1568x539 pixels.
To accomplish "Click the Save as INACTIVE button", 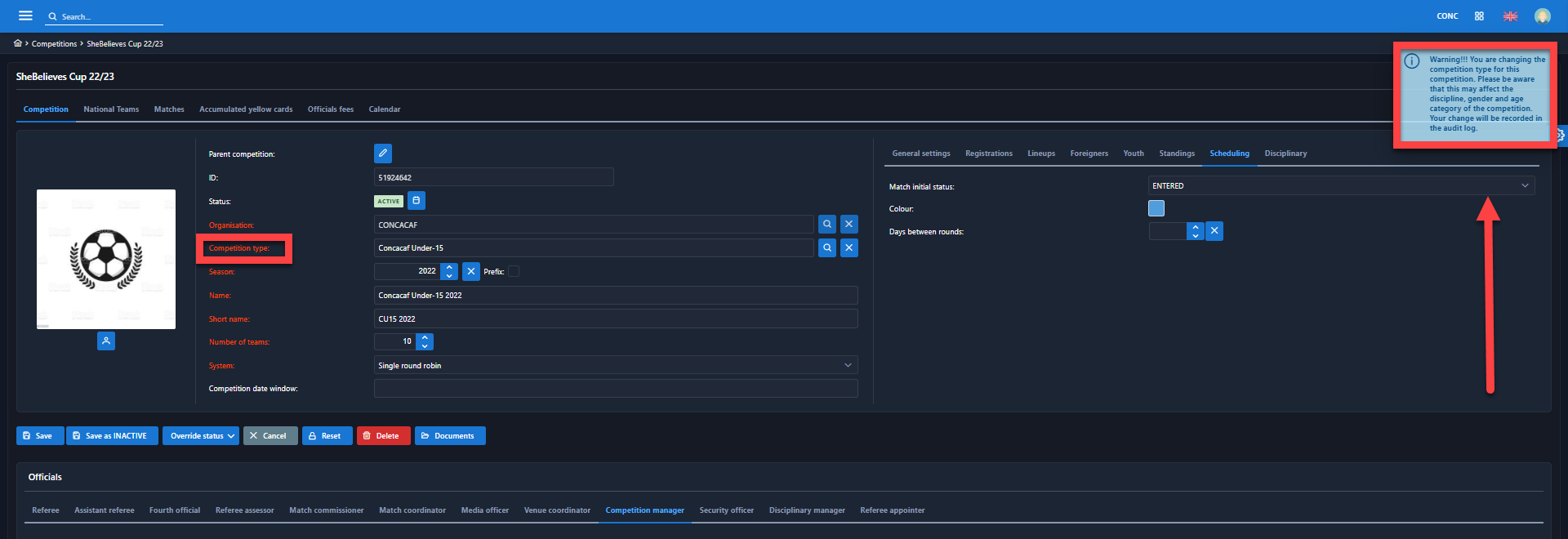I will pos(112,436).
